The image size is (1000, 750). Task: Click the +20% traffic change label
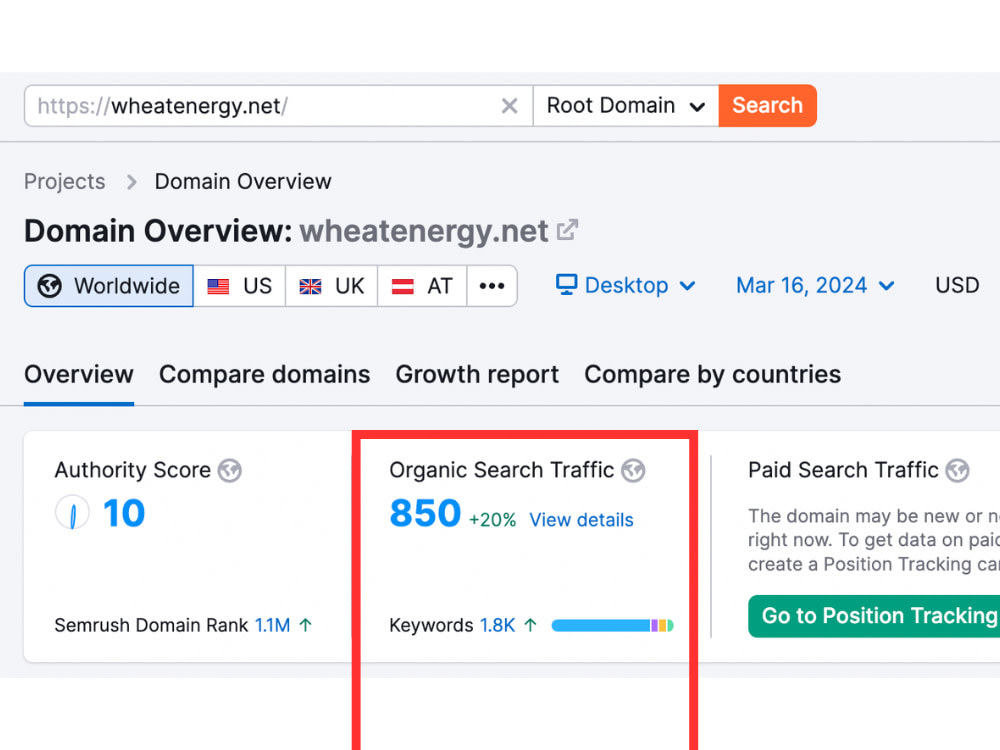[492, 520]
